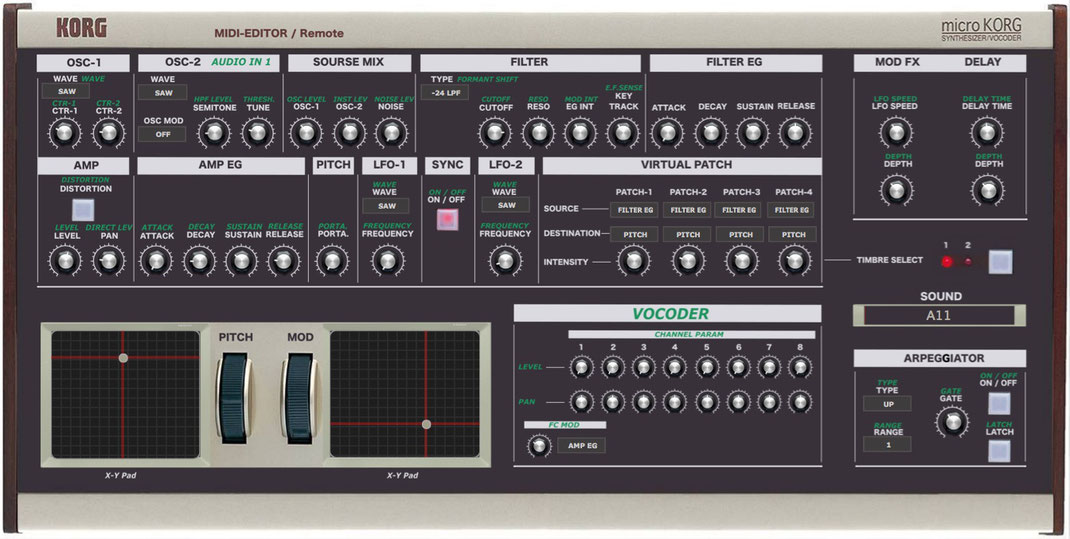Open the Filter TYPE selector showing -24 LPF
This screenshot has height=539, width=1070.
click(445, 93)
